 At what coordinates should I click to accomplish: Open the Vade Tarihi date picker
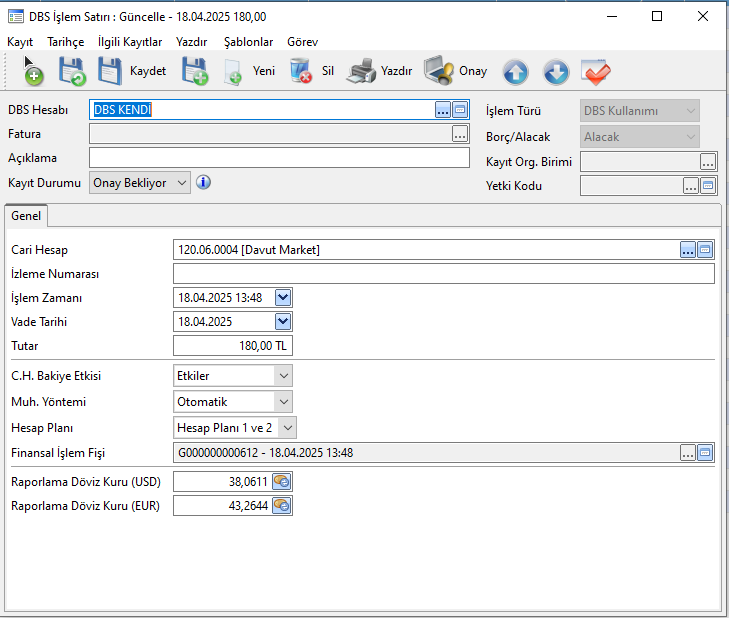pos(283,322)
